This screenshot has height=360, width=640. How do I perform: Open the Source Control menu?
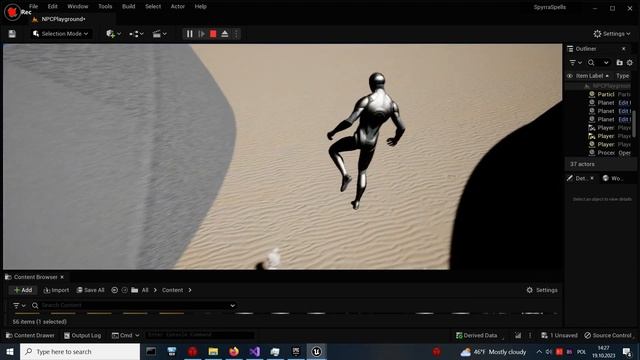(608, 336)
